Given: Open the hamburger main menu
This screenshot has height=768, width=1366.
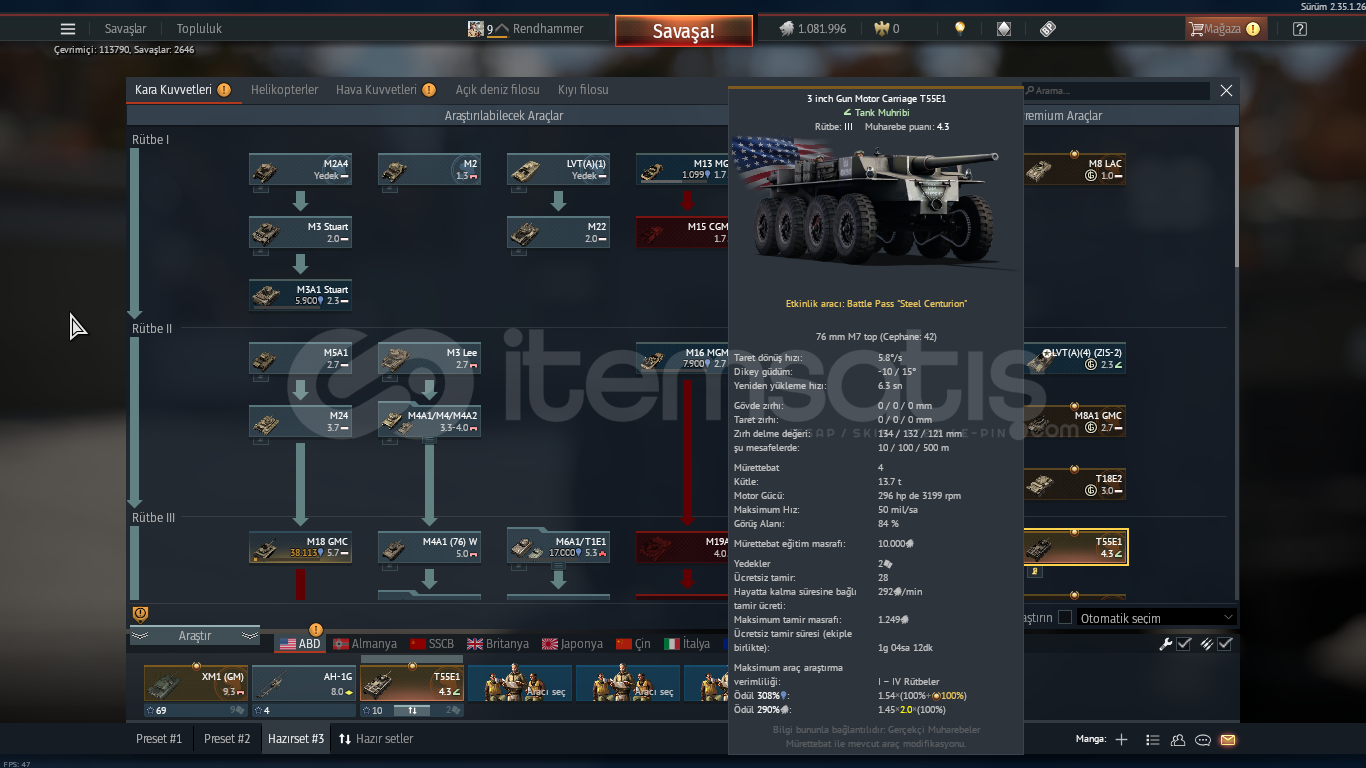Looking at the screenshot, I should point(68,29).
